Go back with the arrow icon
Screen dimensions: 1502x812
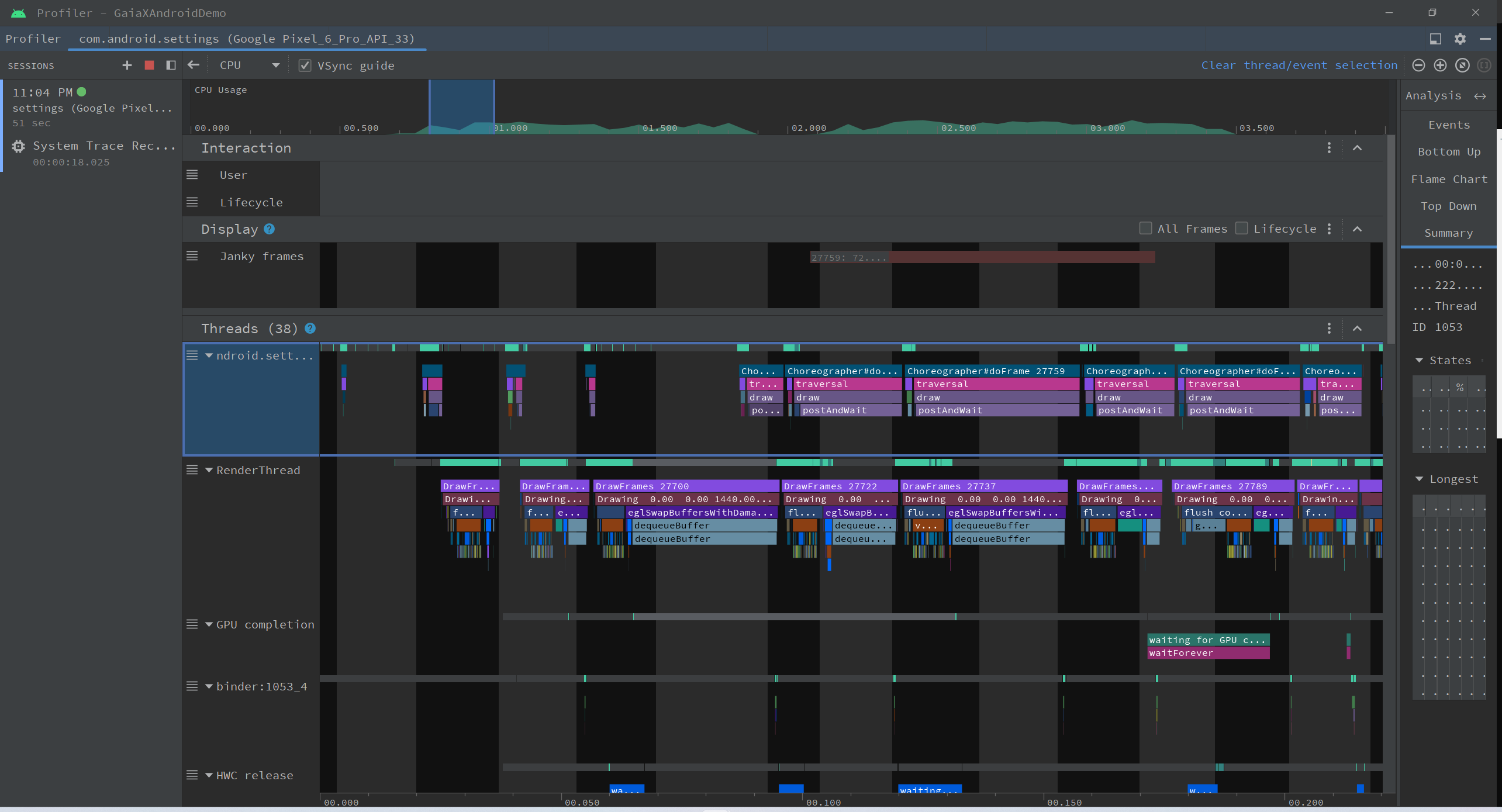(194, 65)
